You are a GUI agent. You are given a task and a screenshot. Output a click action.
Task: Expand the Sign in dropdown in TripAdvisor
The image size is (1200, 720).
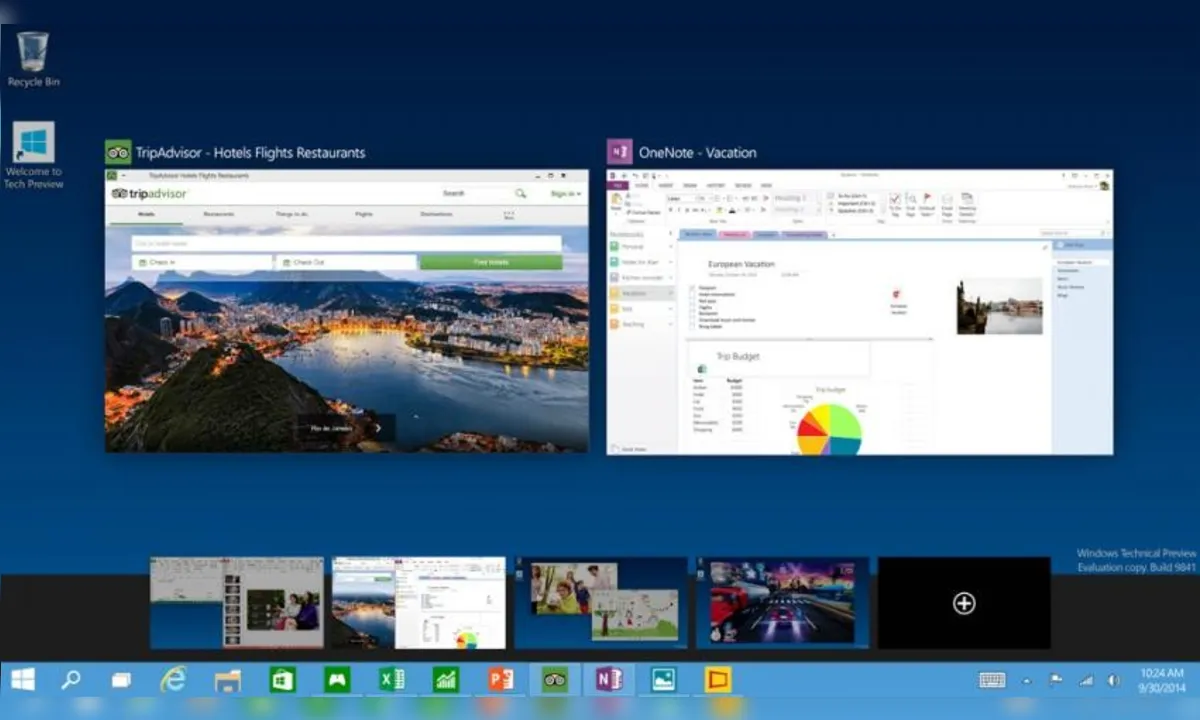coord(564,194)
